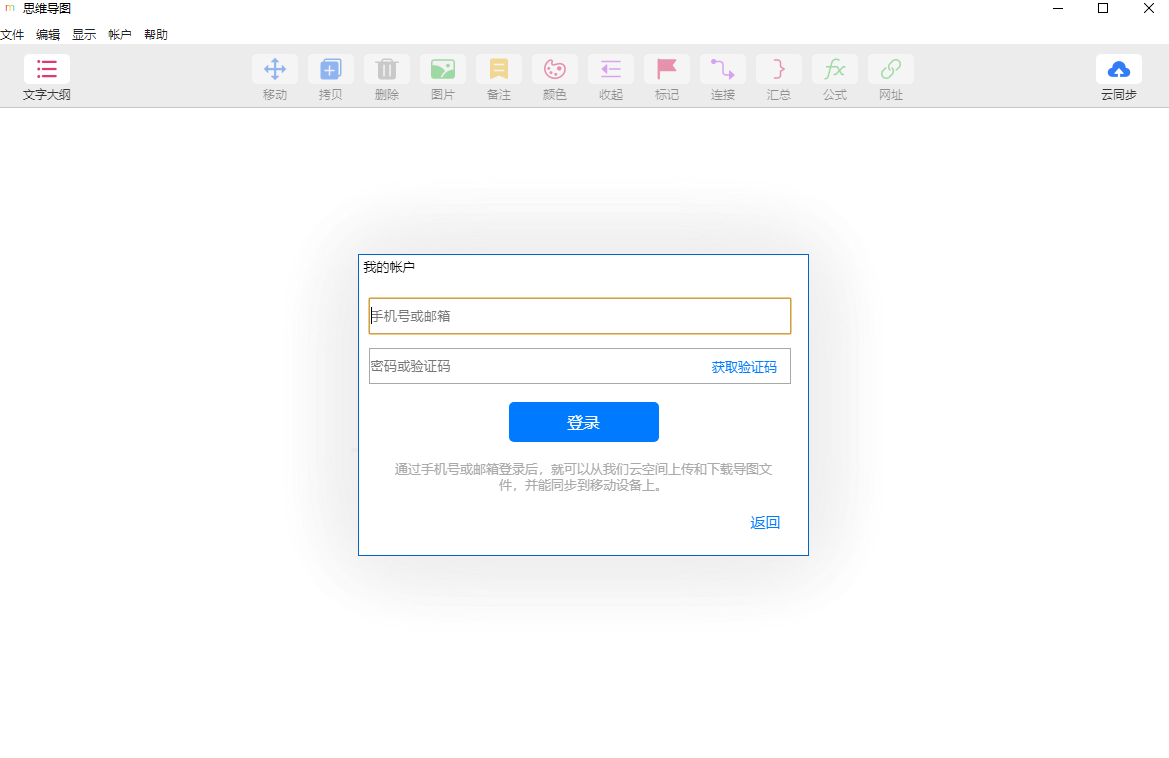Click the 获取验证码 verification code link

pyautogui.click(x=746, y=366)
